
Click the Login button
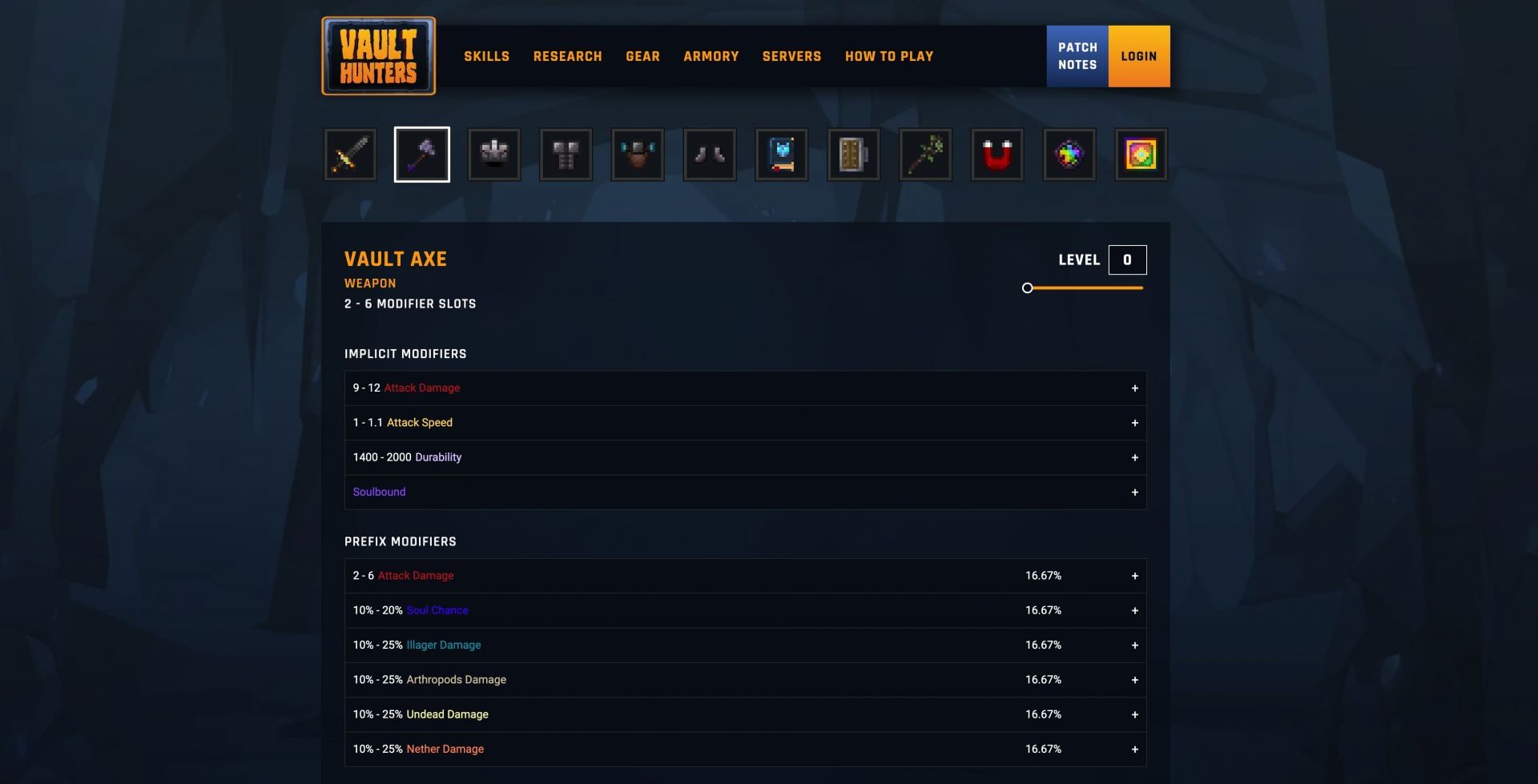tap(1139, 56)
